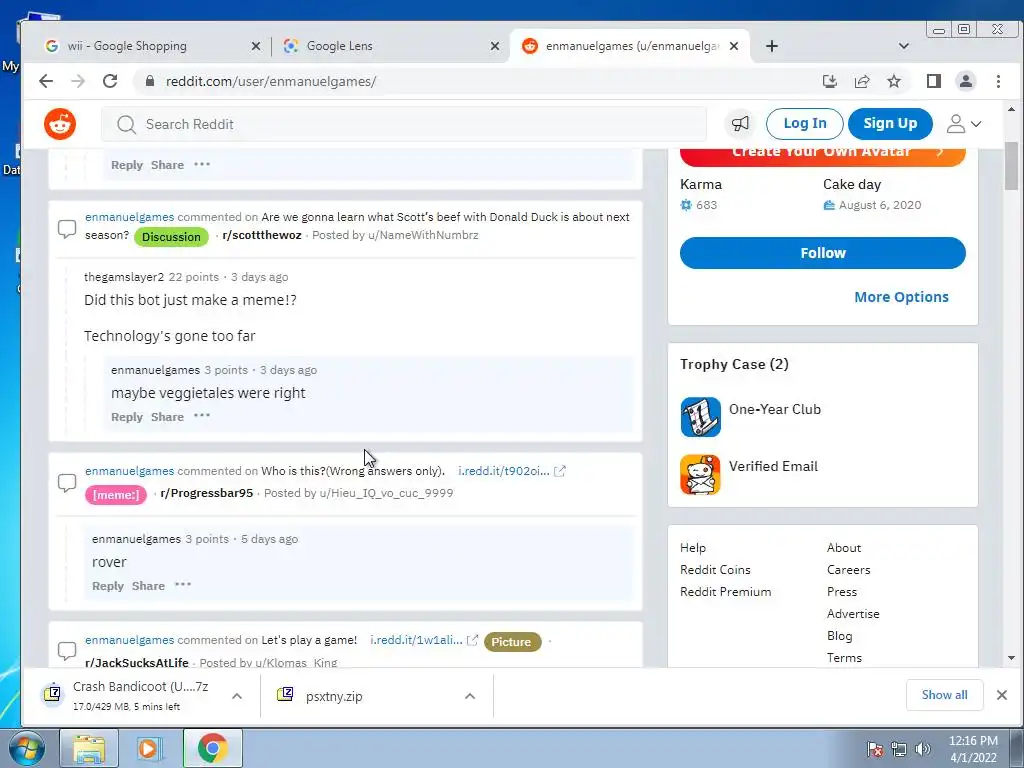The width and height of the screenshot is (1024, 768).
Task: Open Windows Start menu
Action: click(x=26, y=748)
